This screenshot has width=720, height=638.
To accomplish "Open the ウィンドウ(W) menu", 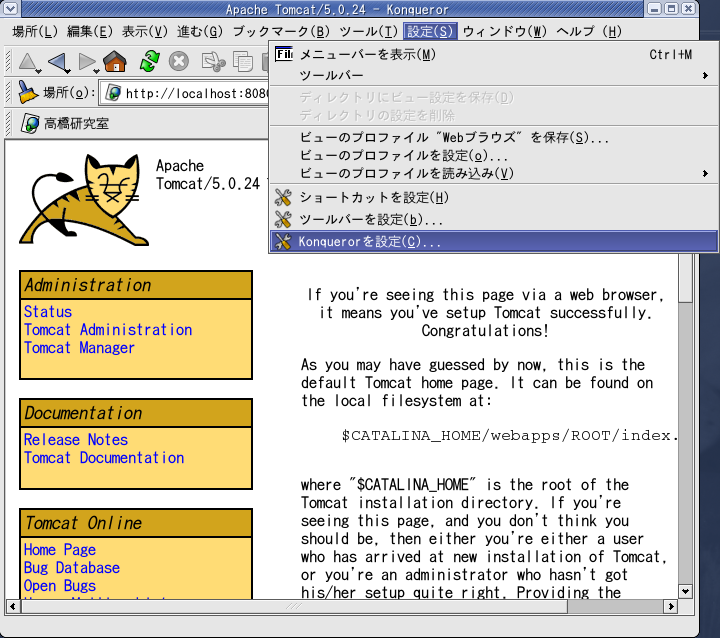I will [505, 31].
